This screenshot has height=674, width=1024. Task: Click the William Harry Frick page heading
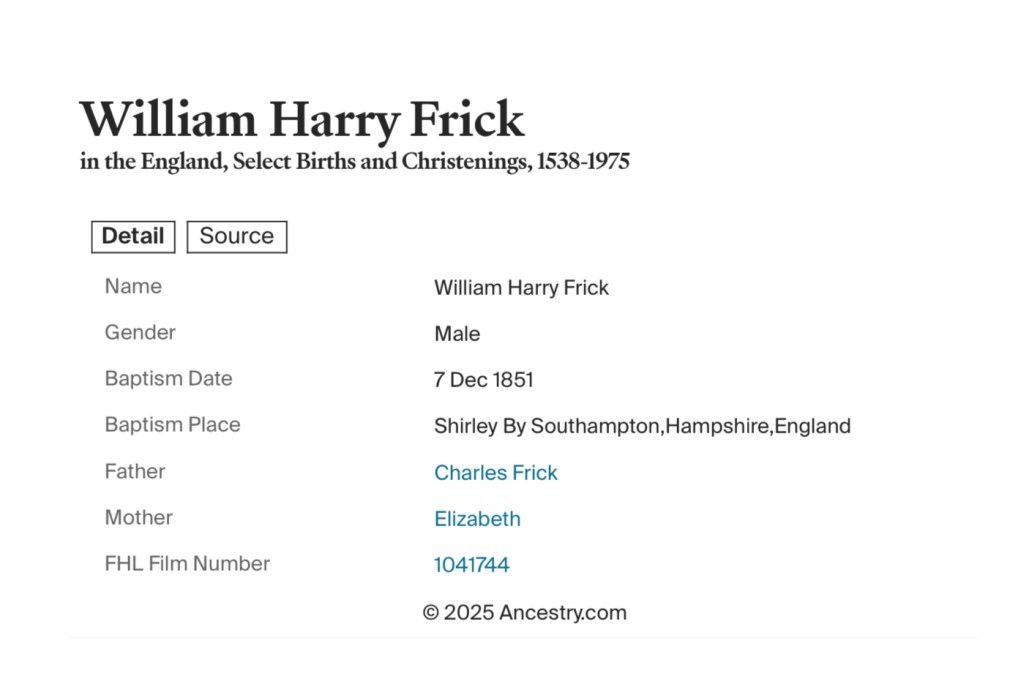(301, 120)
